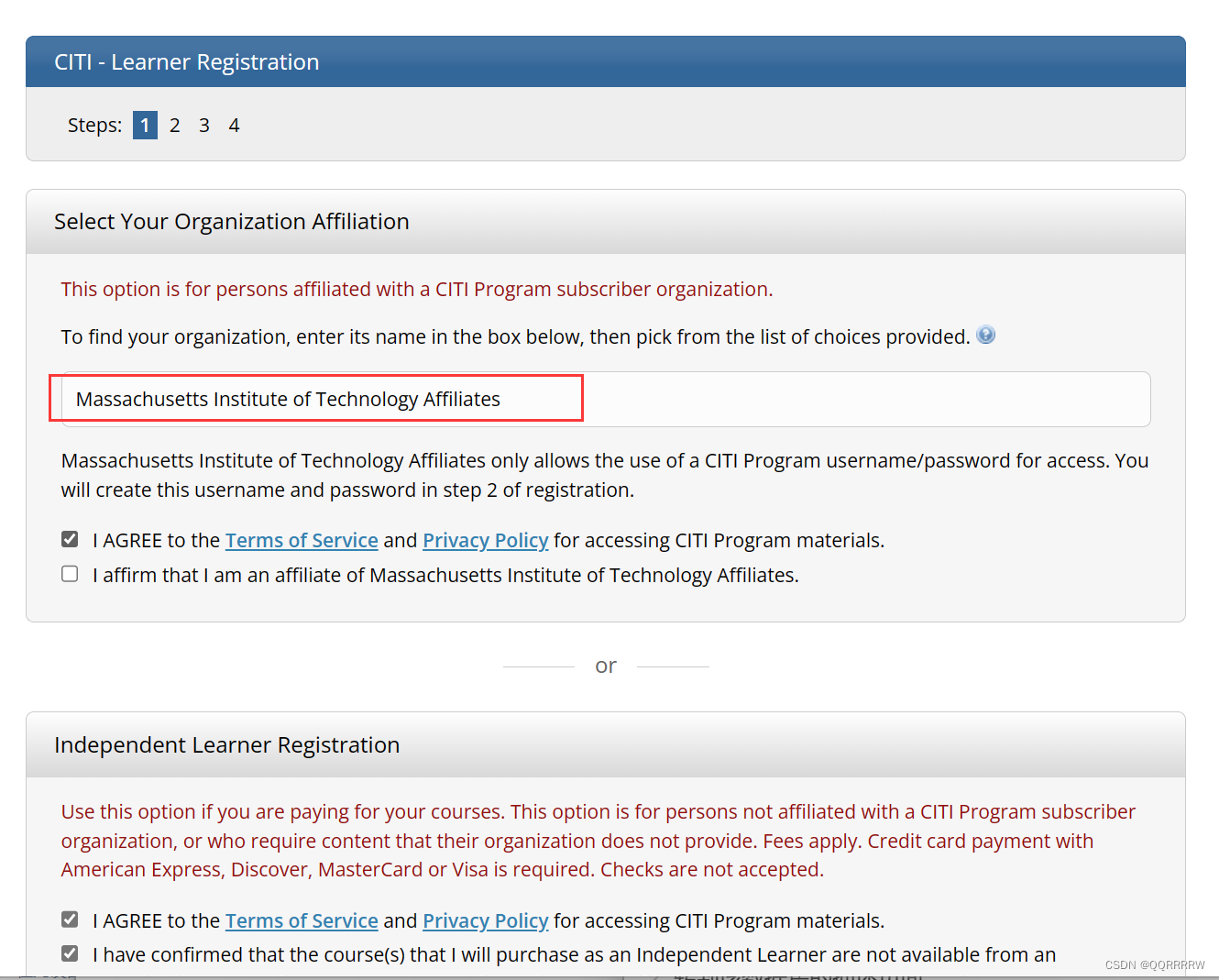
Task: Toggle the confirmed course(s) purchase checkbox
Action: point(70,953)
